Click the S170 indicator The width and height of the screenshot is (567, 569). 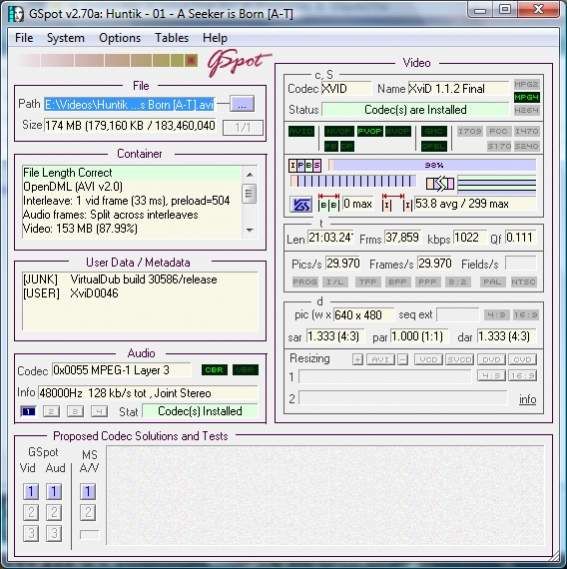tap(498, 146)
